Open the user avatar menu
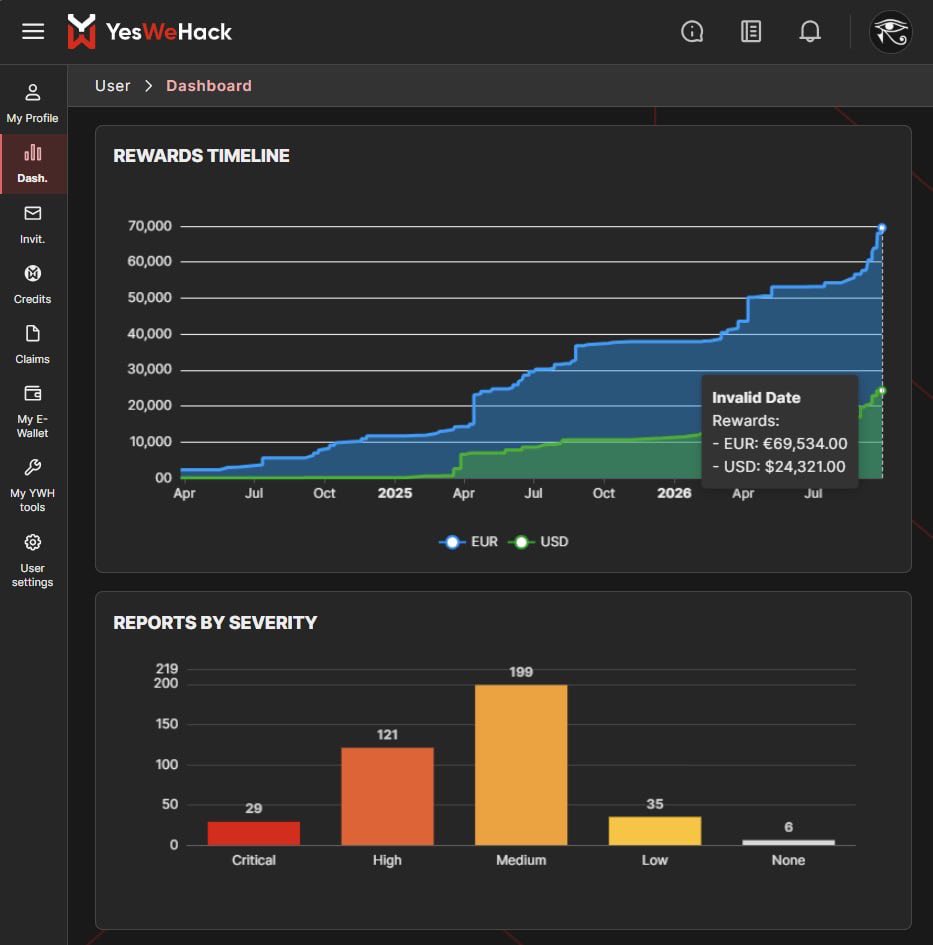This screenshot has height=945, width=933. tap(890, 32)
